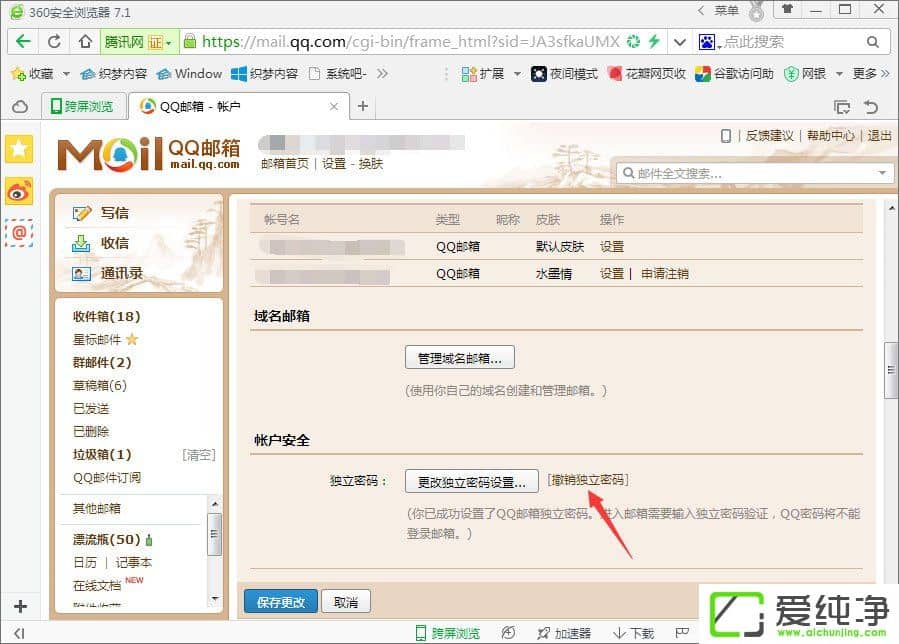Screen dimensions: 899x644
Task: Go to 邮箱首页 link
Action: pyautogui.click(x=285, y=163)
